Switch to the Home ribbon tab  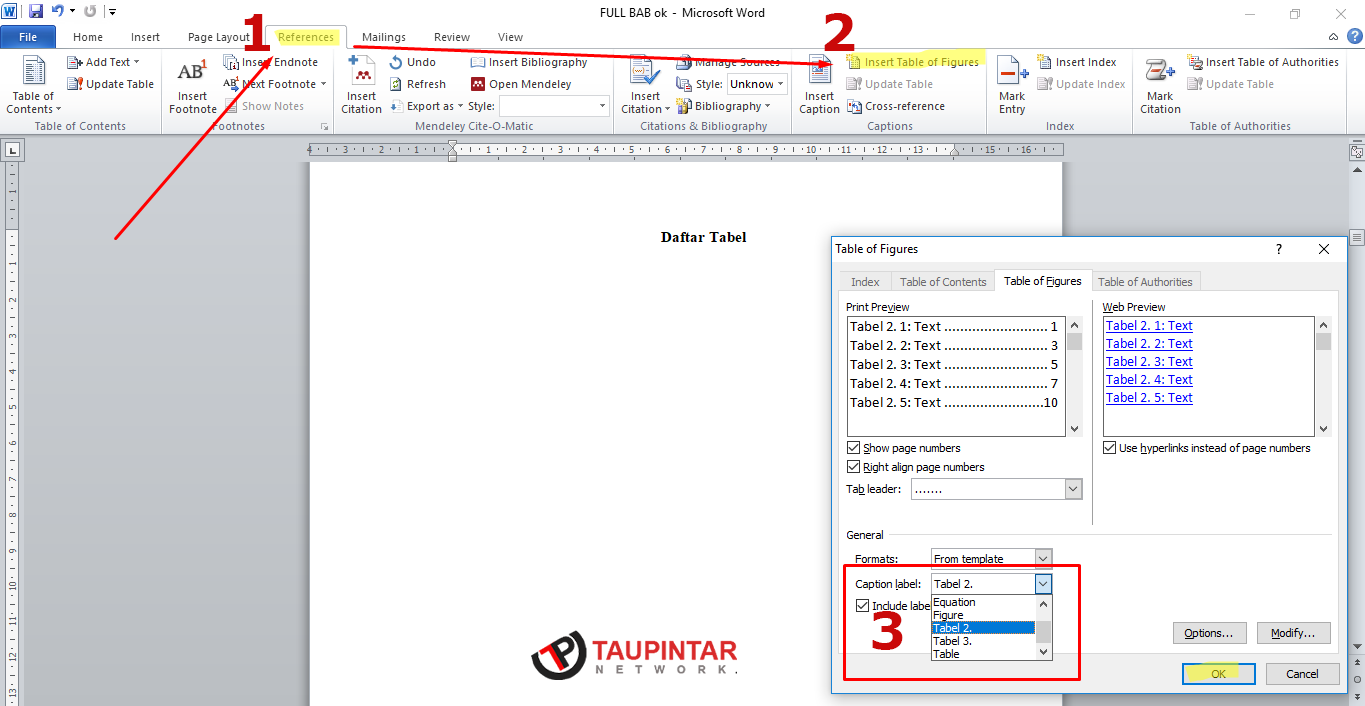click(x=88, y=37)
